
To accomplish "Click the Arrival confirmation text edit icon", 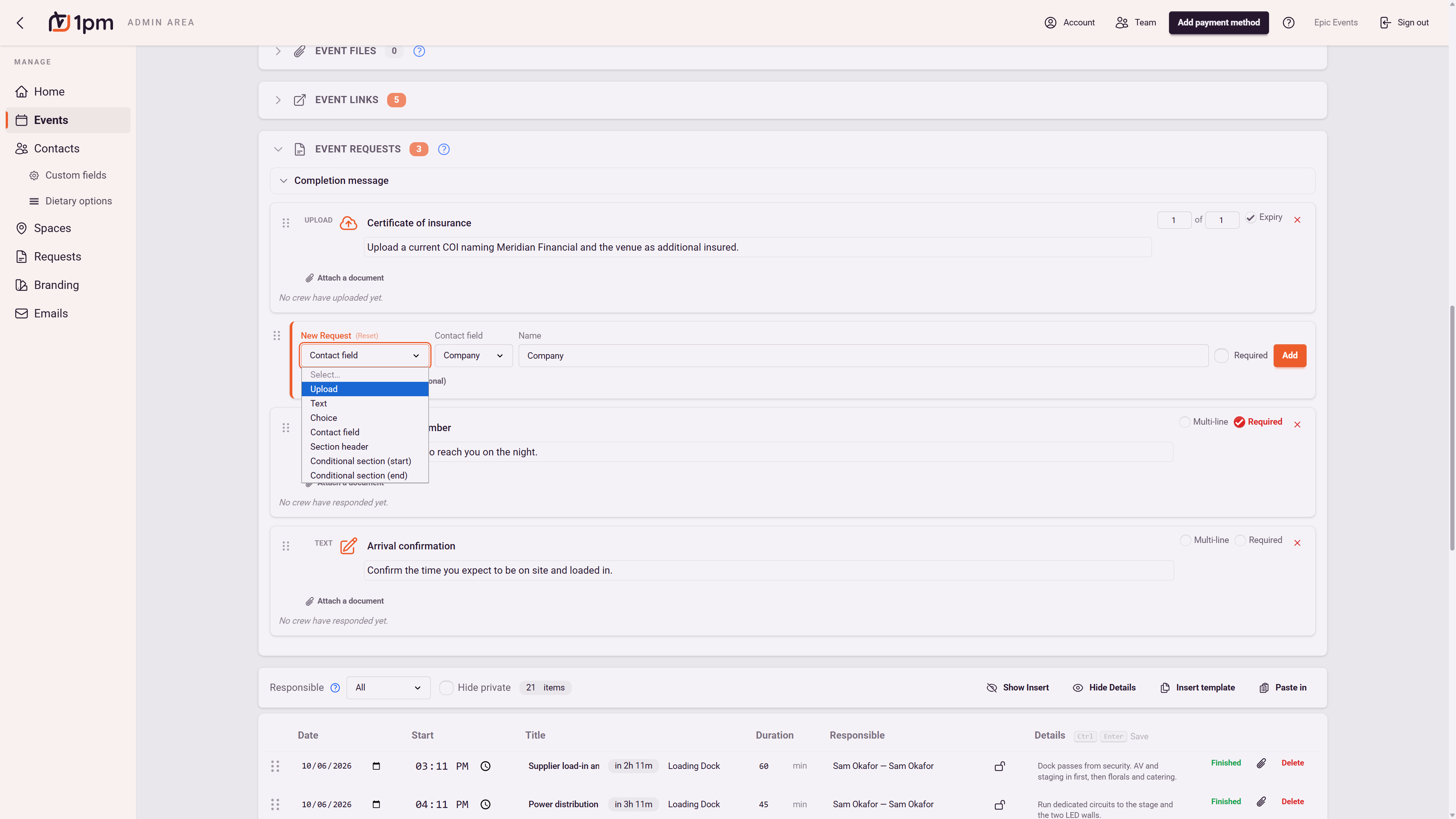I will (348, 546).
